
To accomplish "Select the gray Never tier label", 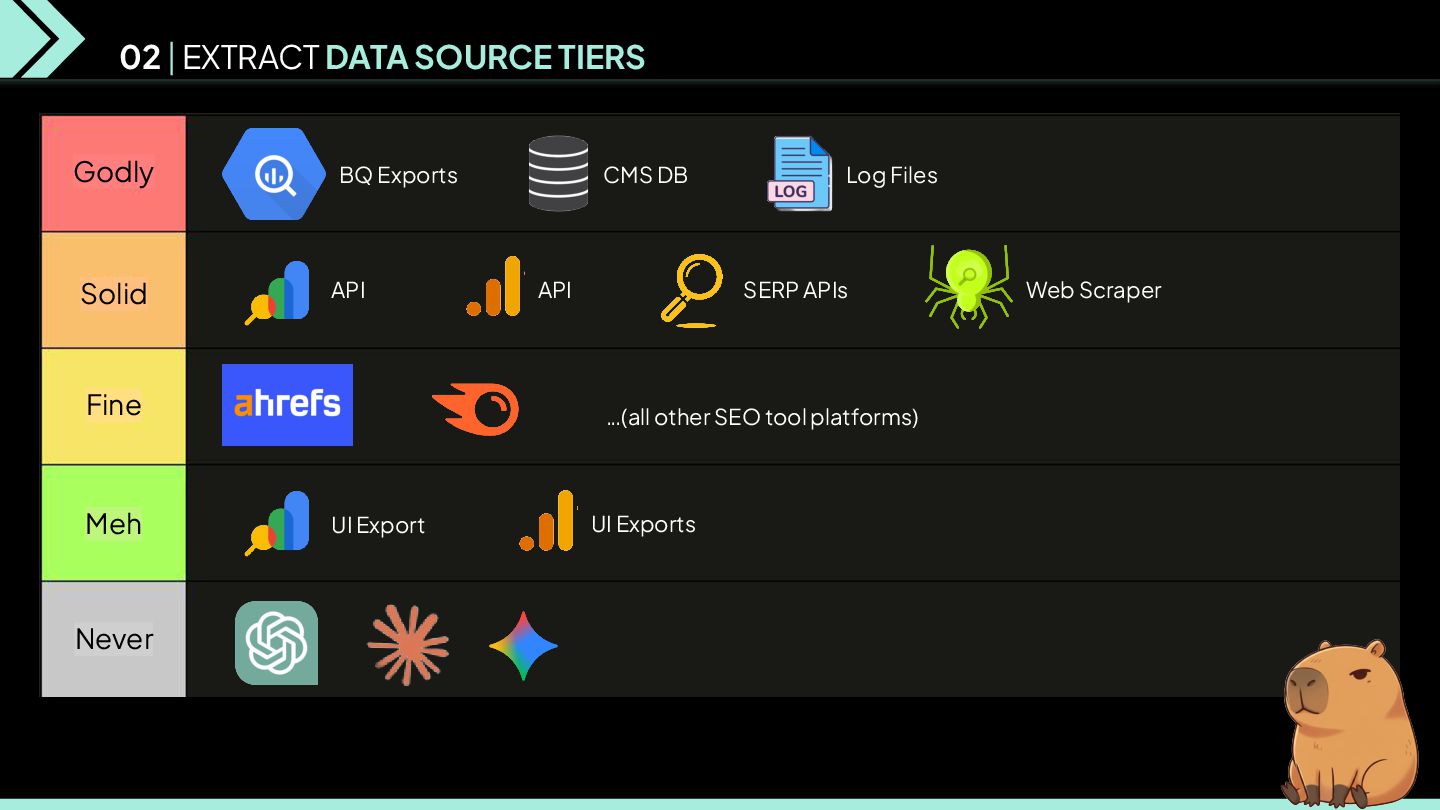I will [114, 639].
